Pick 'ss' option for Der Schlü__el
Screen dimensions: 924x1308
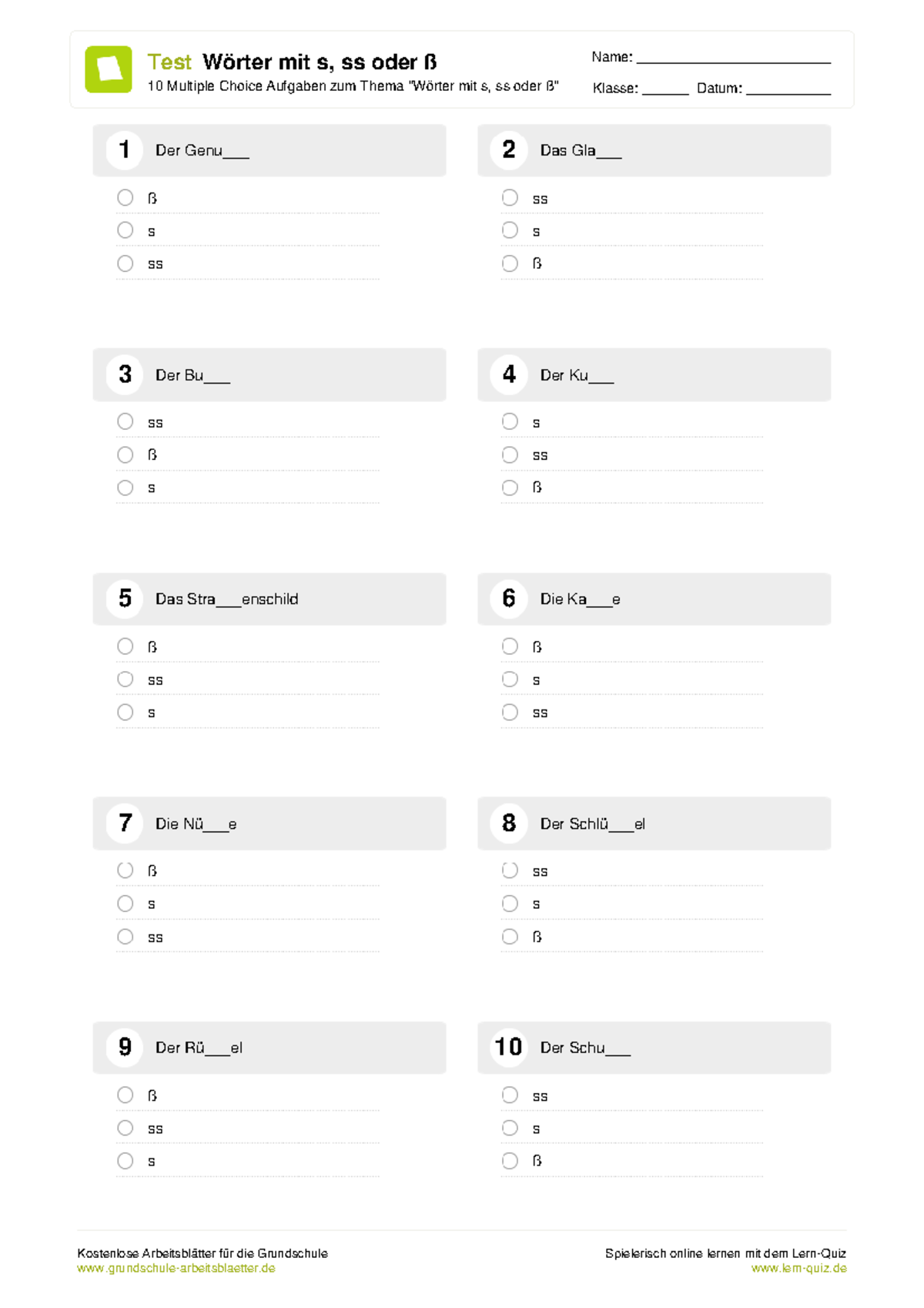[510, 870]
